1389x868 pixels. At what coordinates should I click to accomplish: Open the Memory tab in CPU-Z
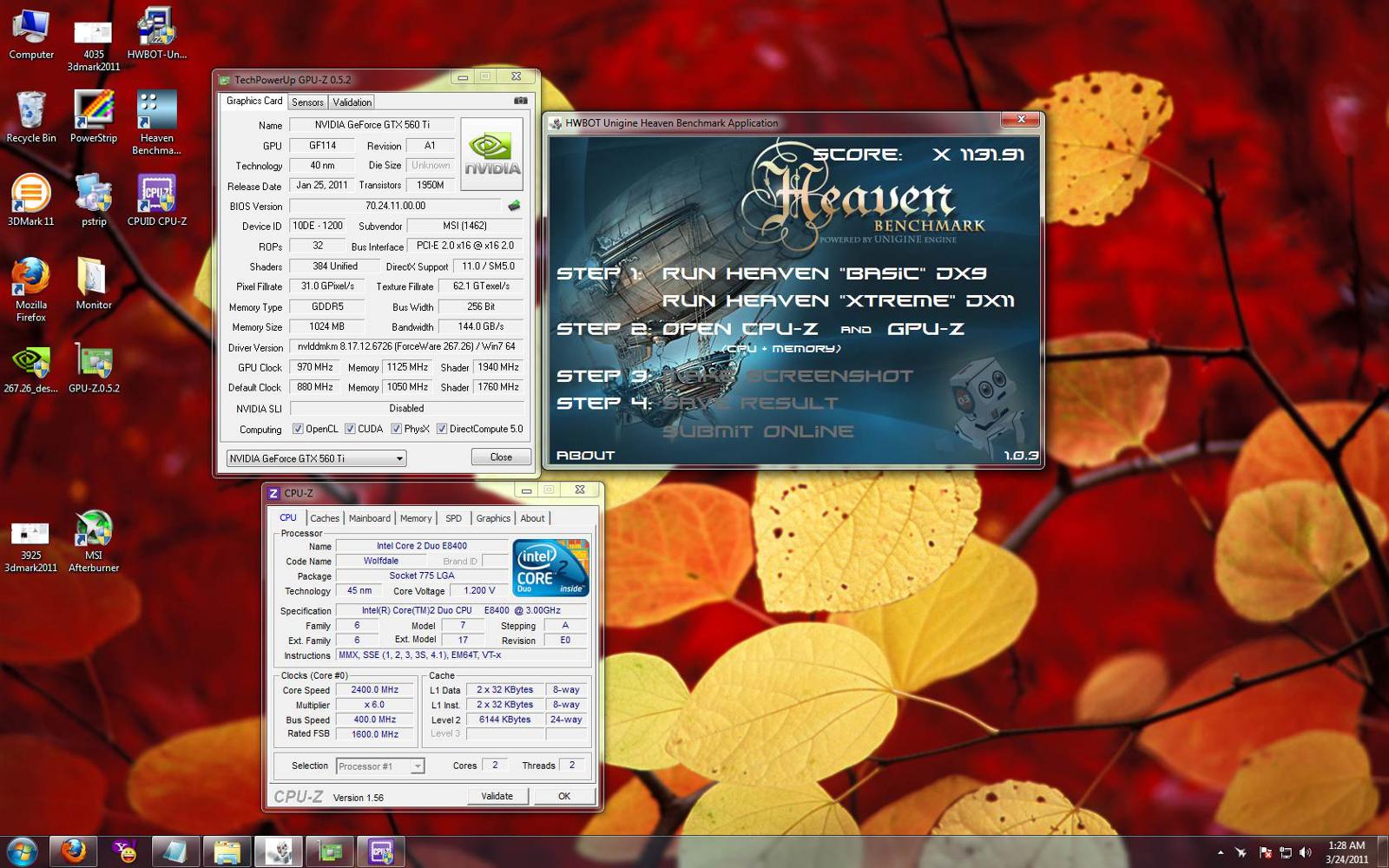click(416, 518)
